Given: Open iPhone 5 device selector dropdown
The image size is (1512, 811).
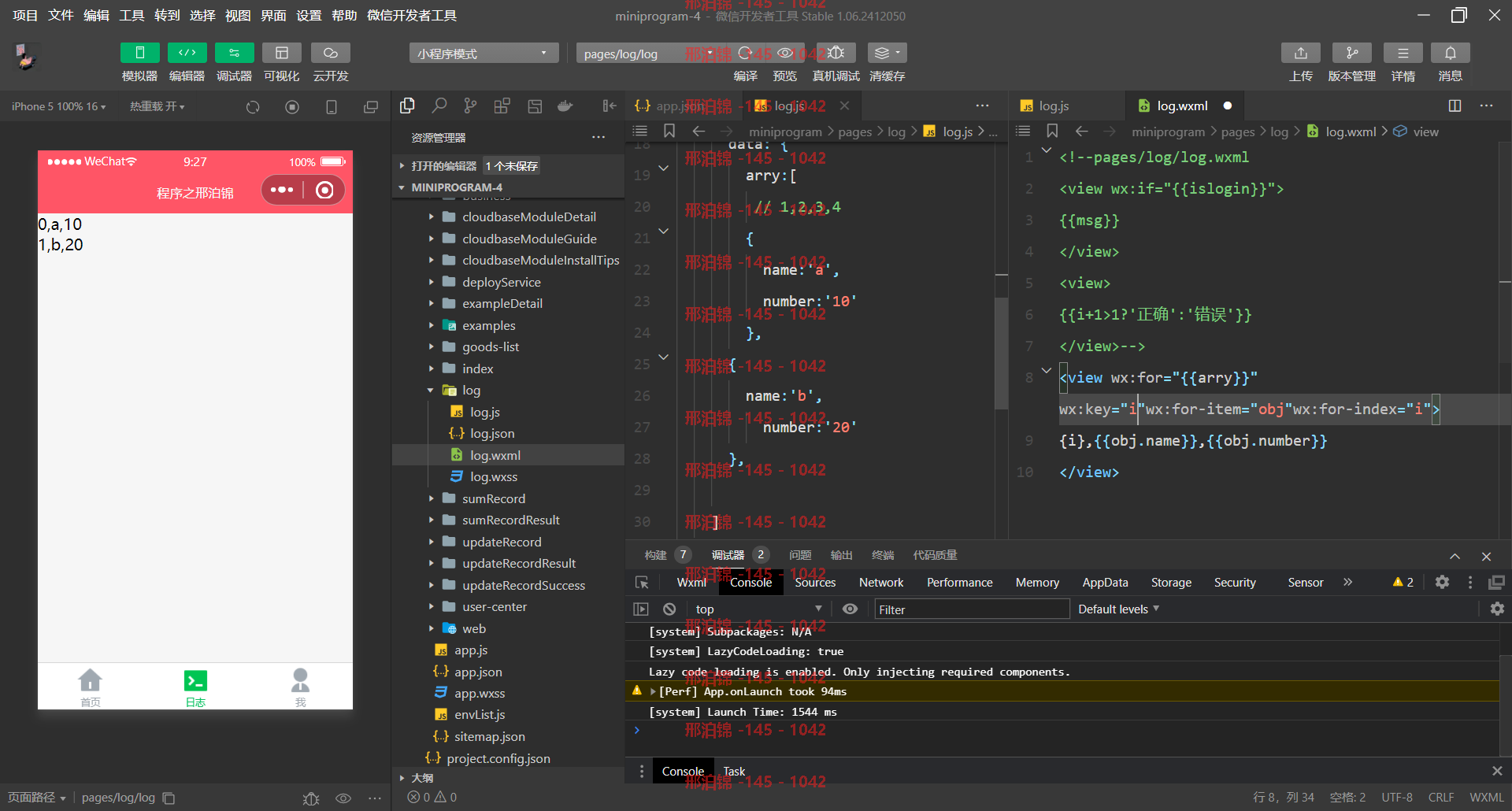Looking at the screenshot, I should point(59,106).
